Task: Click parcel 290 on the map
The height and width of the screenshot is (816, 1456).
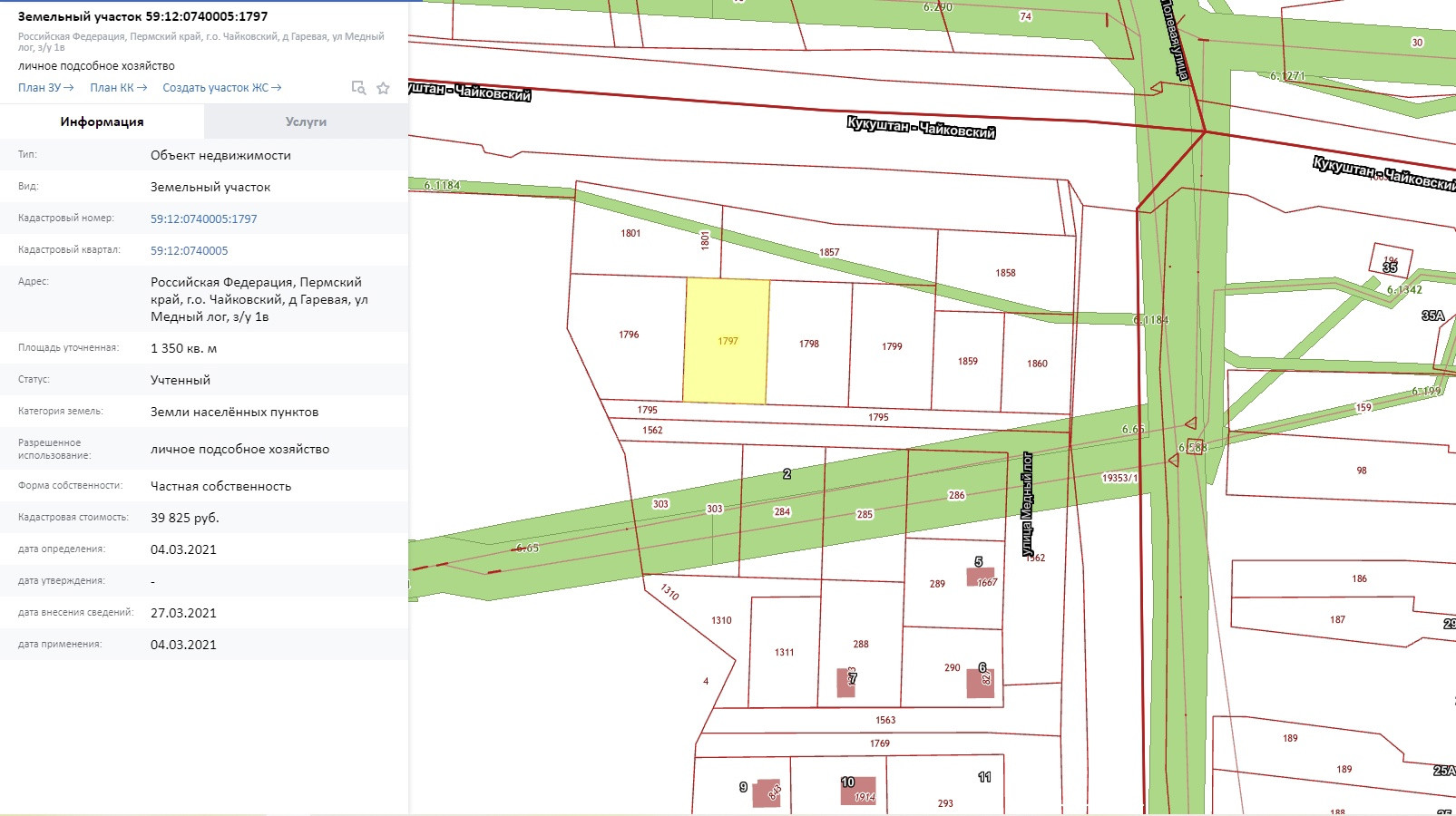Action: point(952,667)
